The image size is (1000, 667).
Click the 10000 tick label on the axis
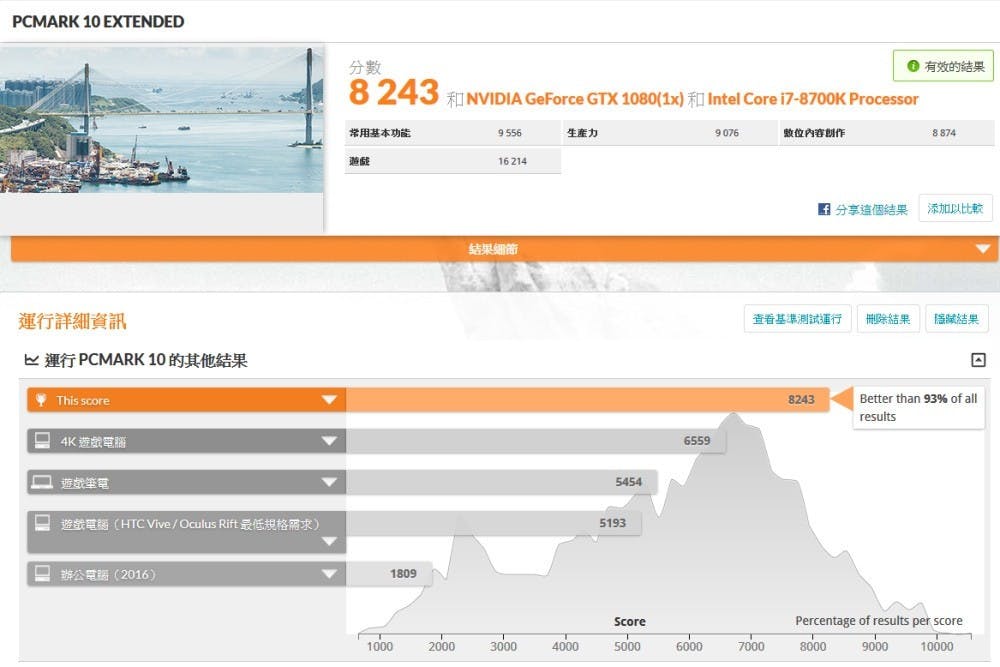(937, 646)
